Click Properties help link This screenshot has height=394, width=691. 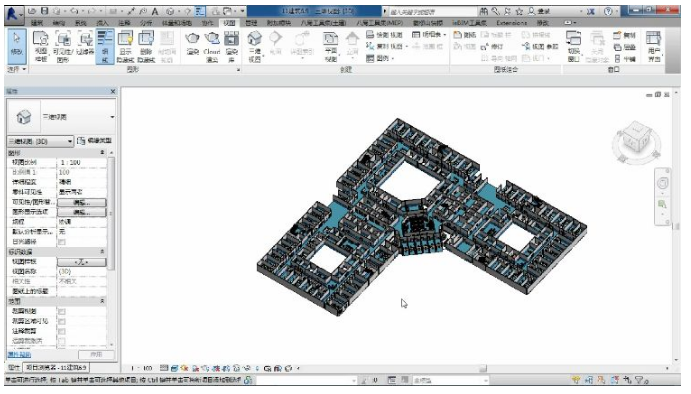[19, 354]
